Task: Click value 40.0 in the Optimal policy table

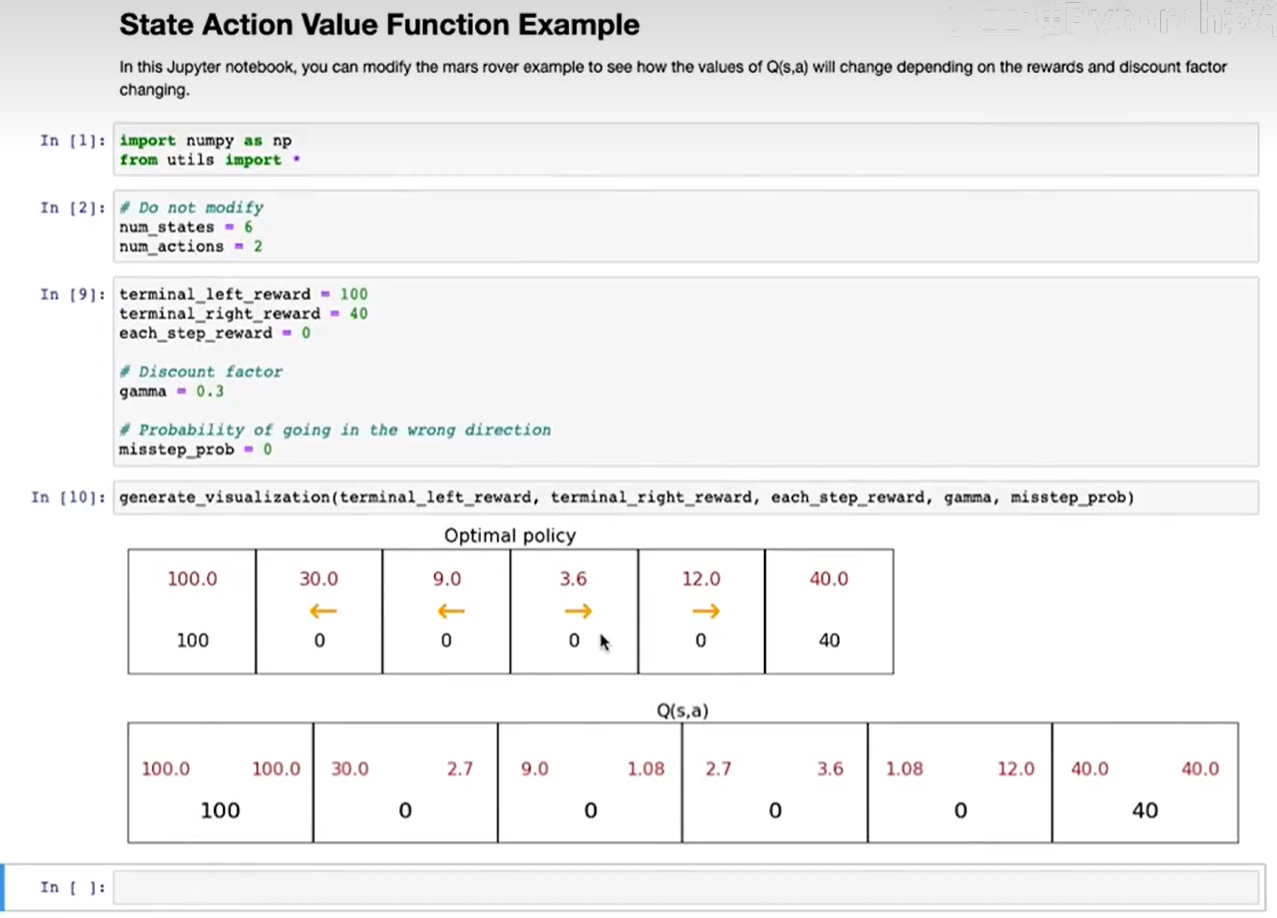Action: tap(829, 579)
